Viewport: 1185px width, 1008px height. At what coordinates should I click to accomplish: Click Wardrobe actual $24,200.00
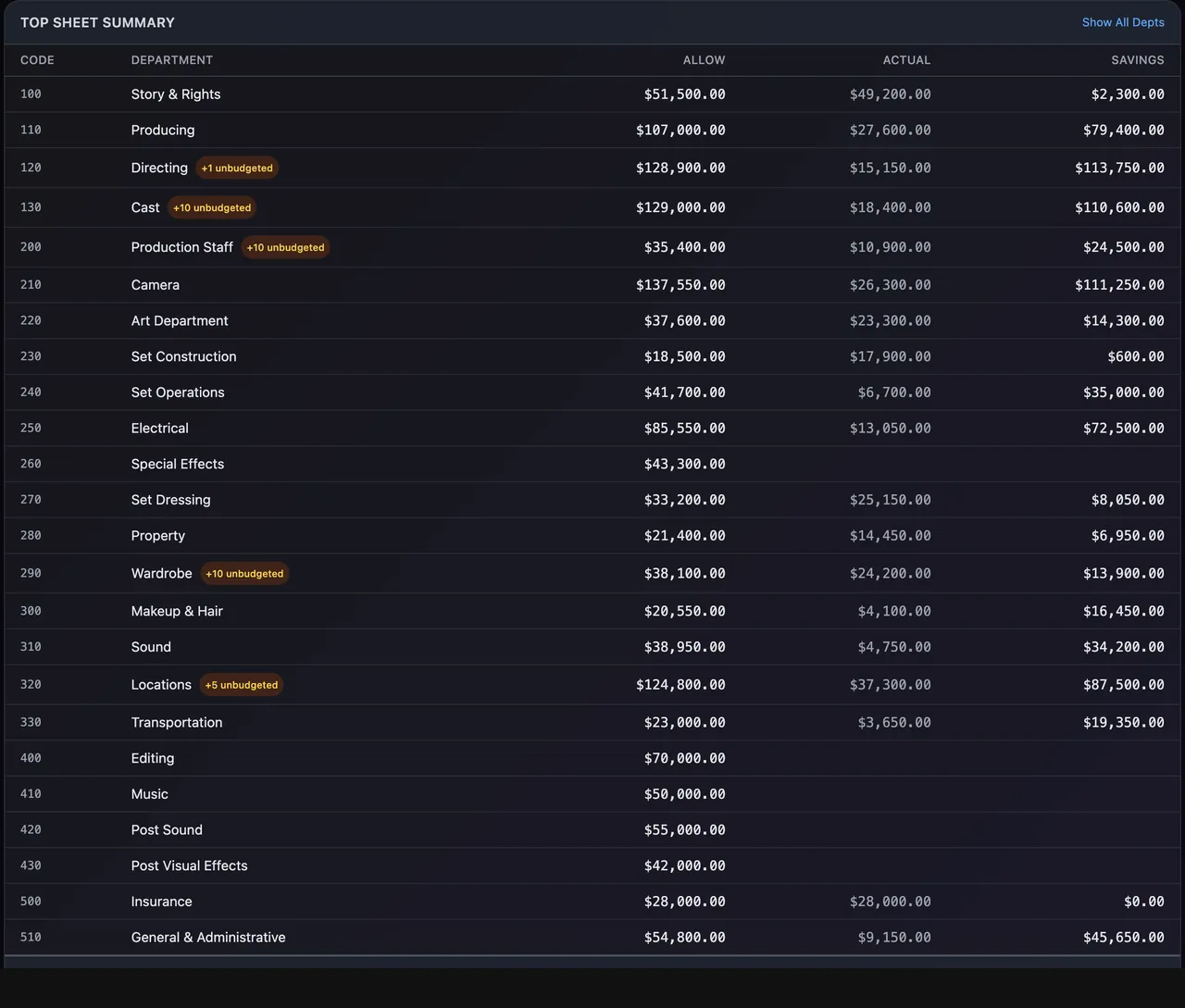click(x=891, y=574)
